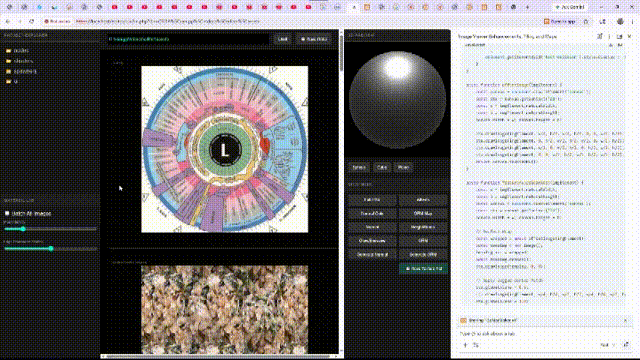Viewport: 640px width, 360px height.
Task: Open the second folder in the explorer list
Action: 19,61
